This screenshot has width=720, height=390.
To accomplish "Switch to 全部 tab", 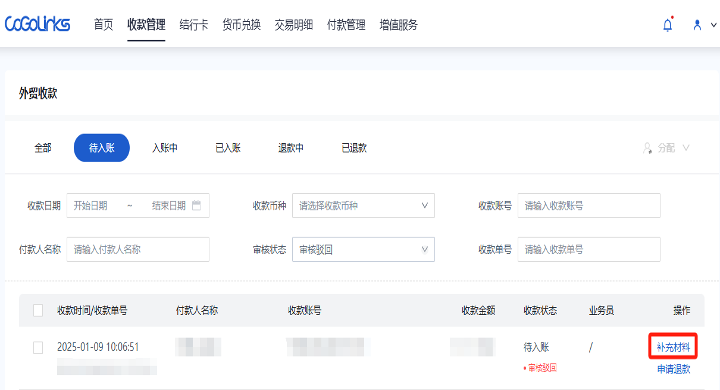I will coord(43,148).
